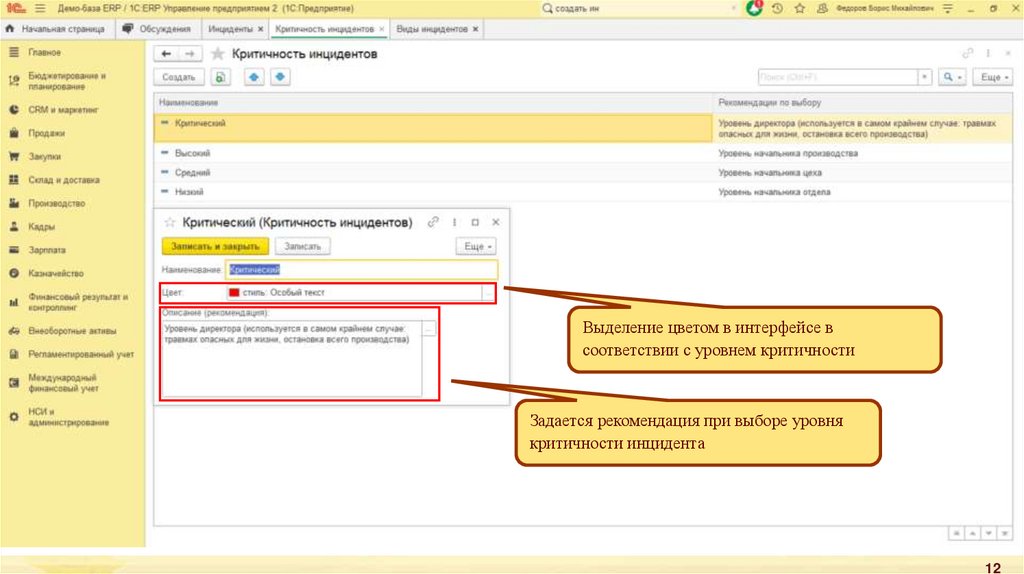
Task: Click Внеоборотные активы icon
Action: click(x=14, y=330)
